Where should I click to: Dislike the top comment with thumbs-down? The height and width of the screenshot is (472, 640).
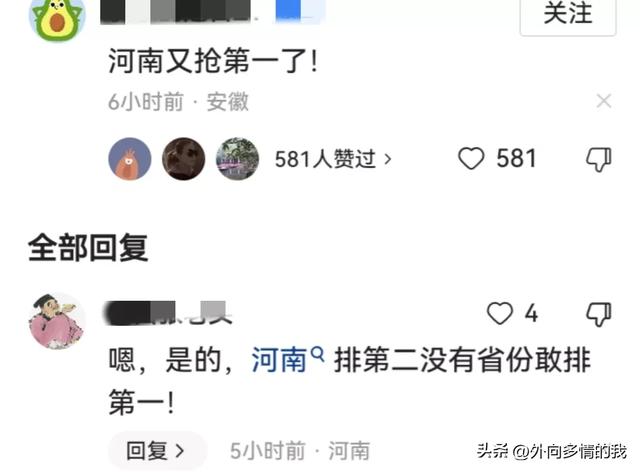click(x=598, y=159)
